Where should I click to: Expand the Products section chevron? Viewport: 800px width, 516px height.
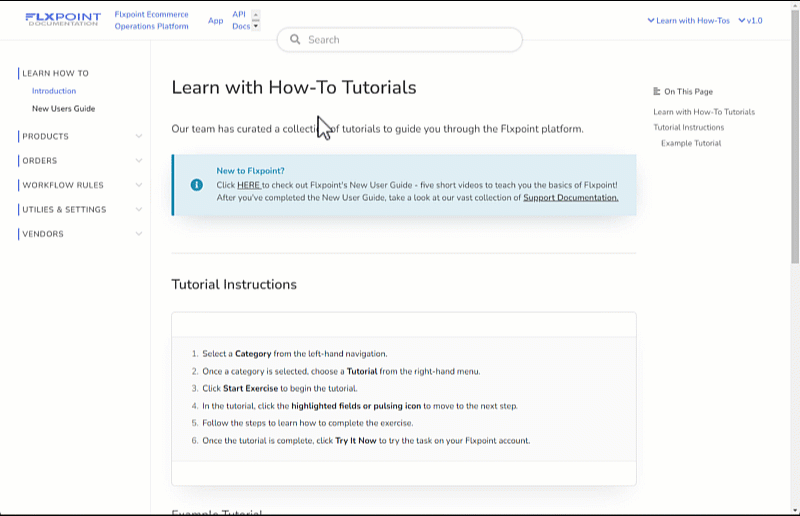click(139, 136)
